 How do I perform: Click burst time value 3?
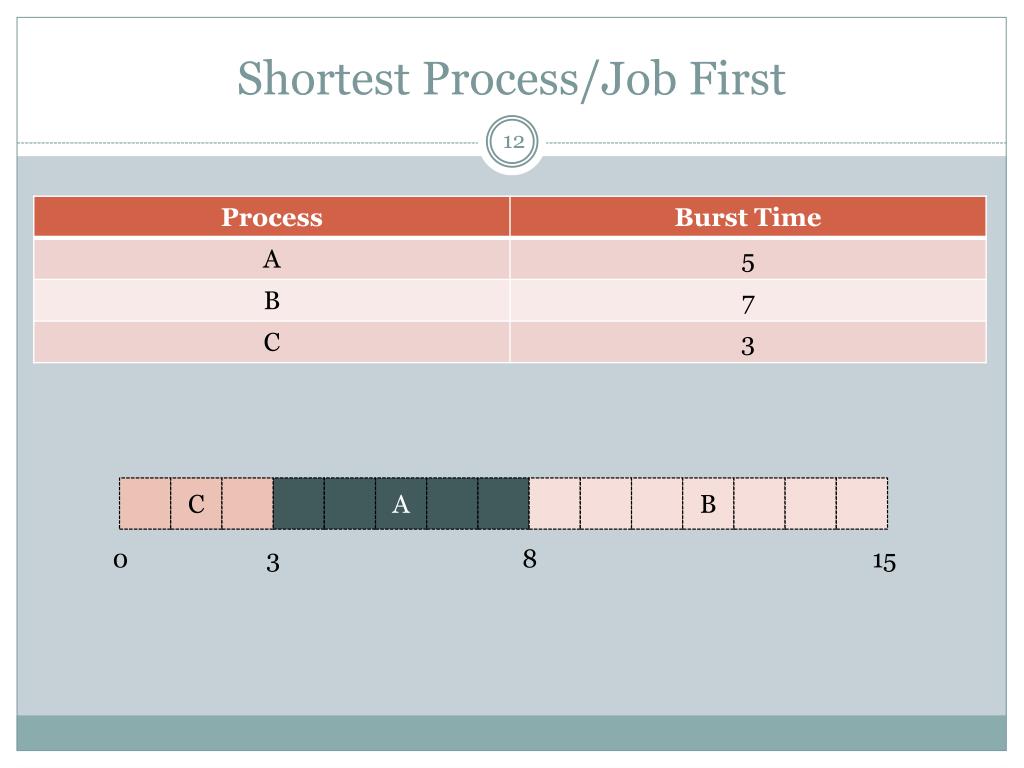click(x=748, y=345)
